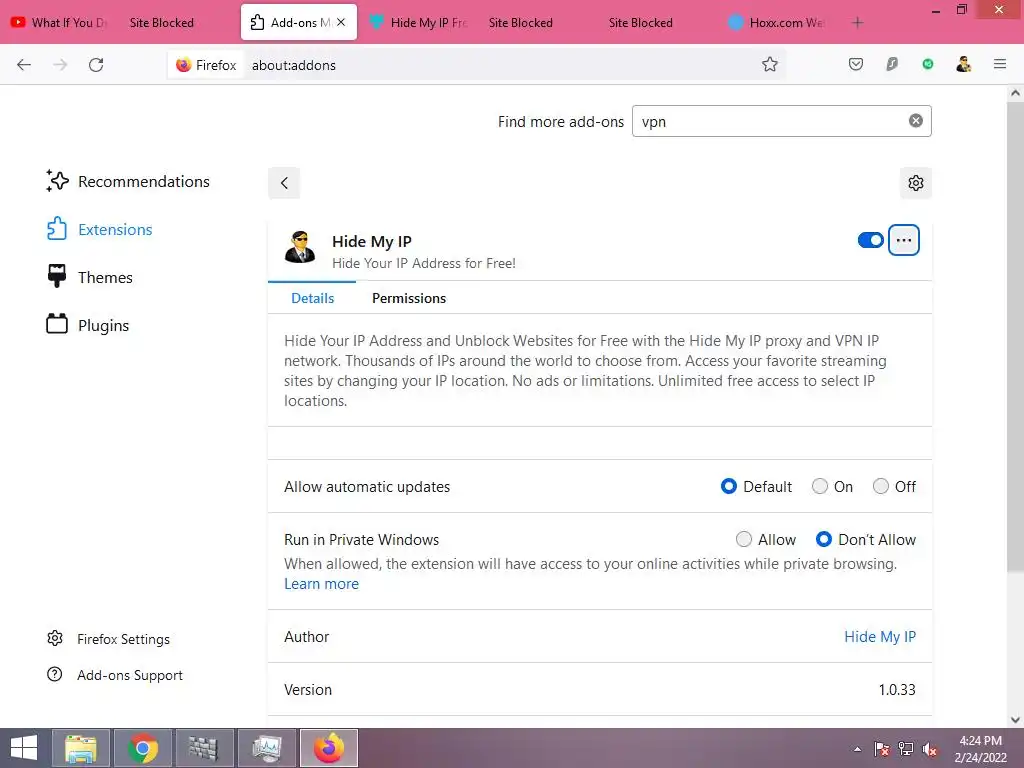Screen dimensions: 1024x768
Task: Open the Firefox hamburger menu
Action: click(x=1000, y=64)
